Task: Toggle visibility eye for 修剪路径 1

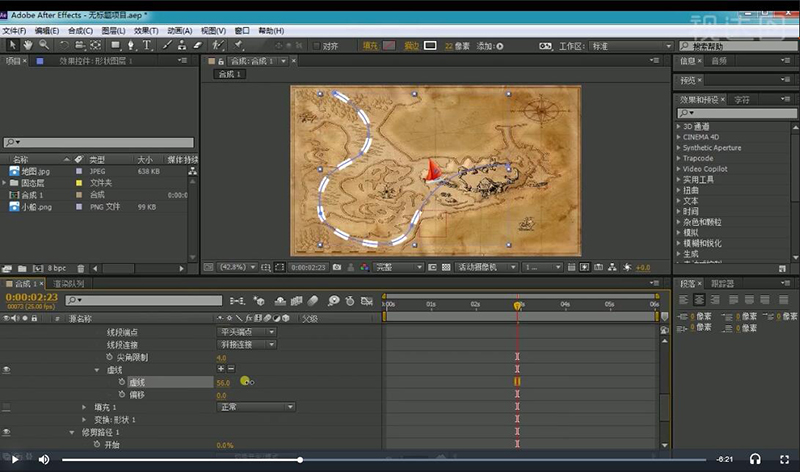Action: 7,432
